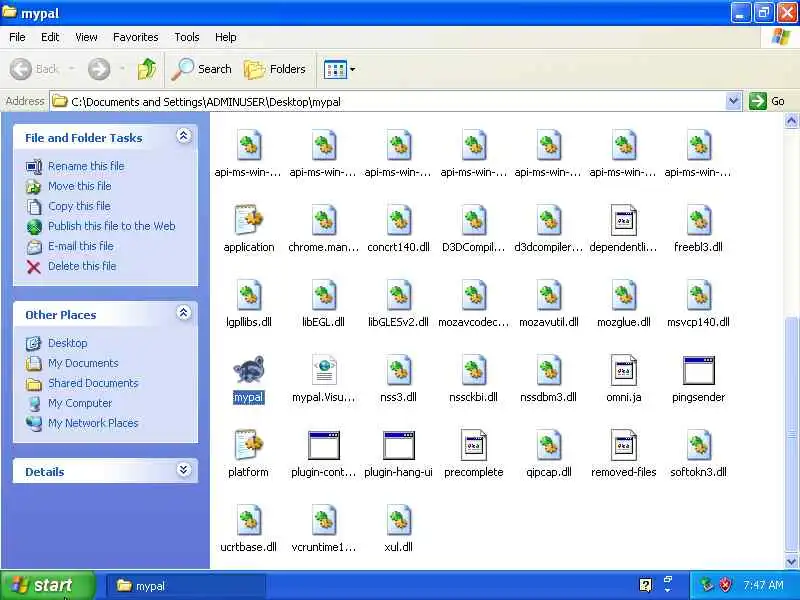Viewport: 800px width, 600px height.
Task: Select the msvcp140.dll file icon
Action: click(x=698, y=295)
